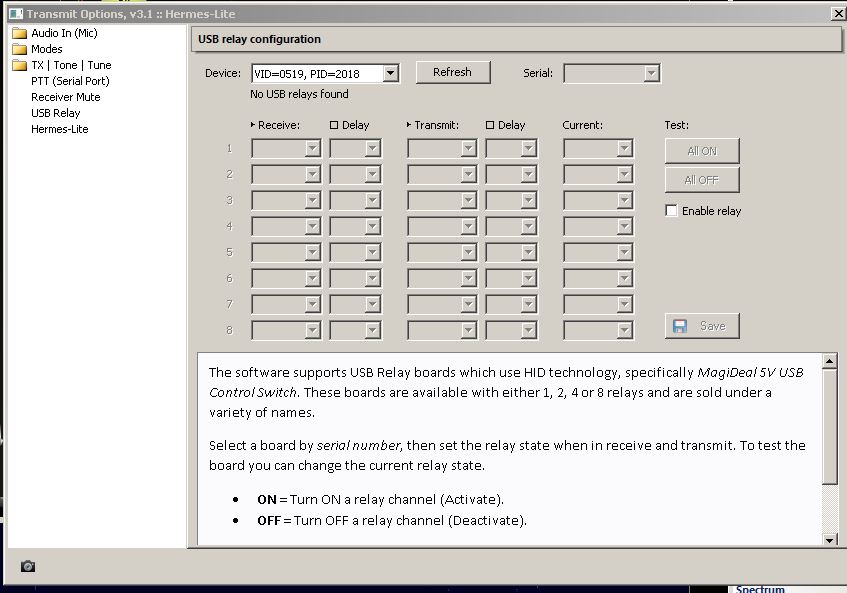Click the Save button with floppy disk icon
This screenshot has height=593, width=847.
click(702, 326)
